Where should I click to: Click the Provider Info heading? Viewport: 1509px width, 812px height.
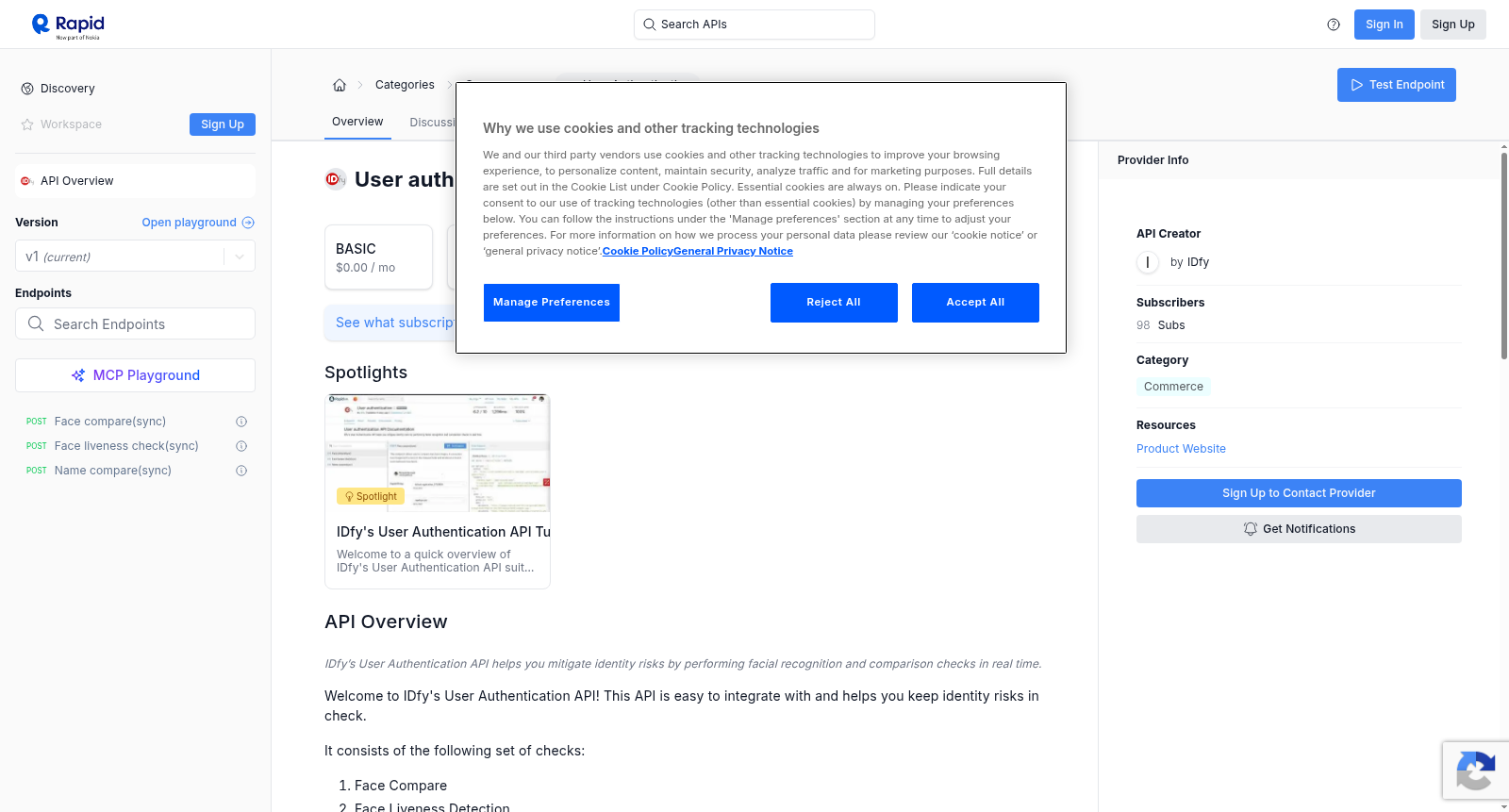point(1152,160)
